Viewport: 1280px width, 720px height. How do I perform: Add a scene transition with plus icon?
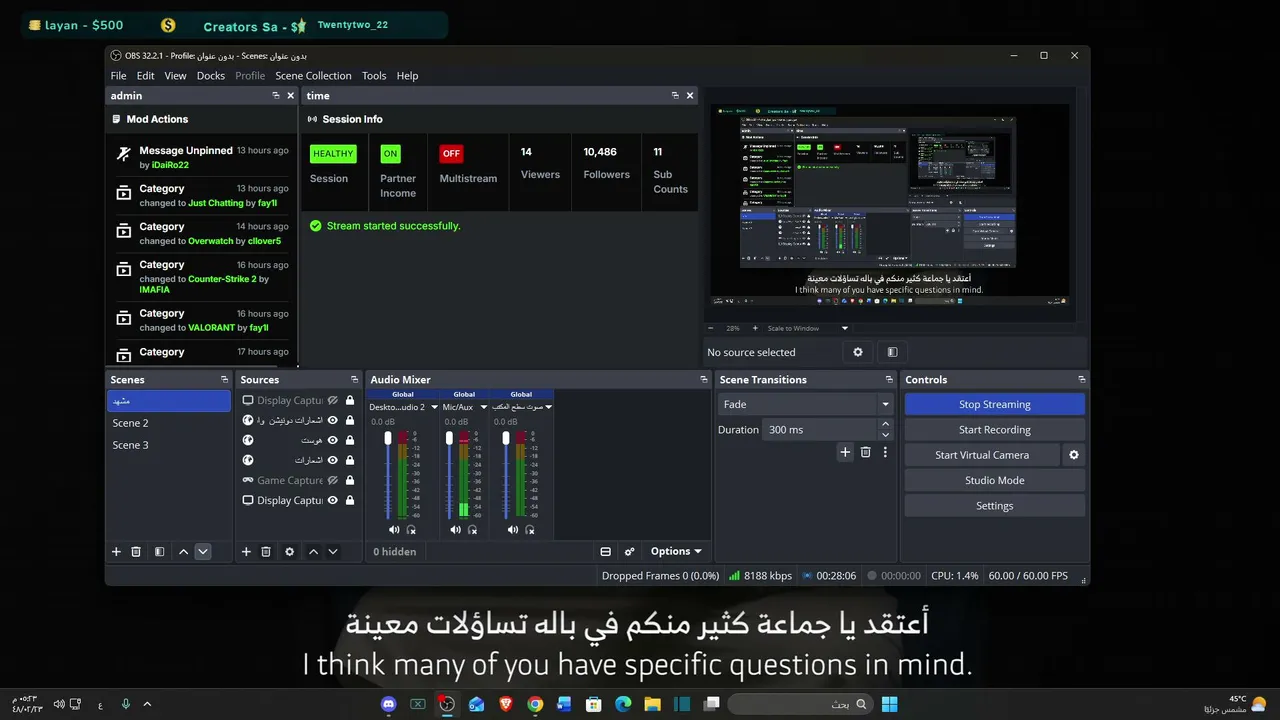[x=845, y=452]
